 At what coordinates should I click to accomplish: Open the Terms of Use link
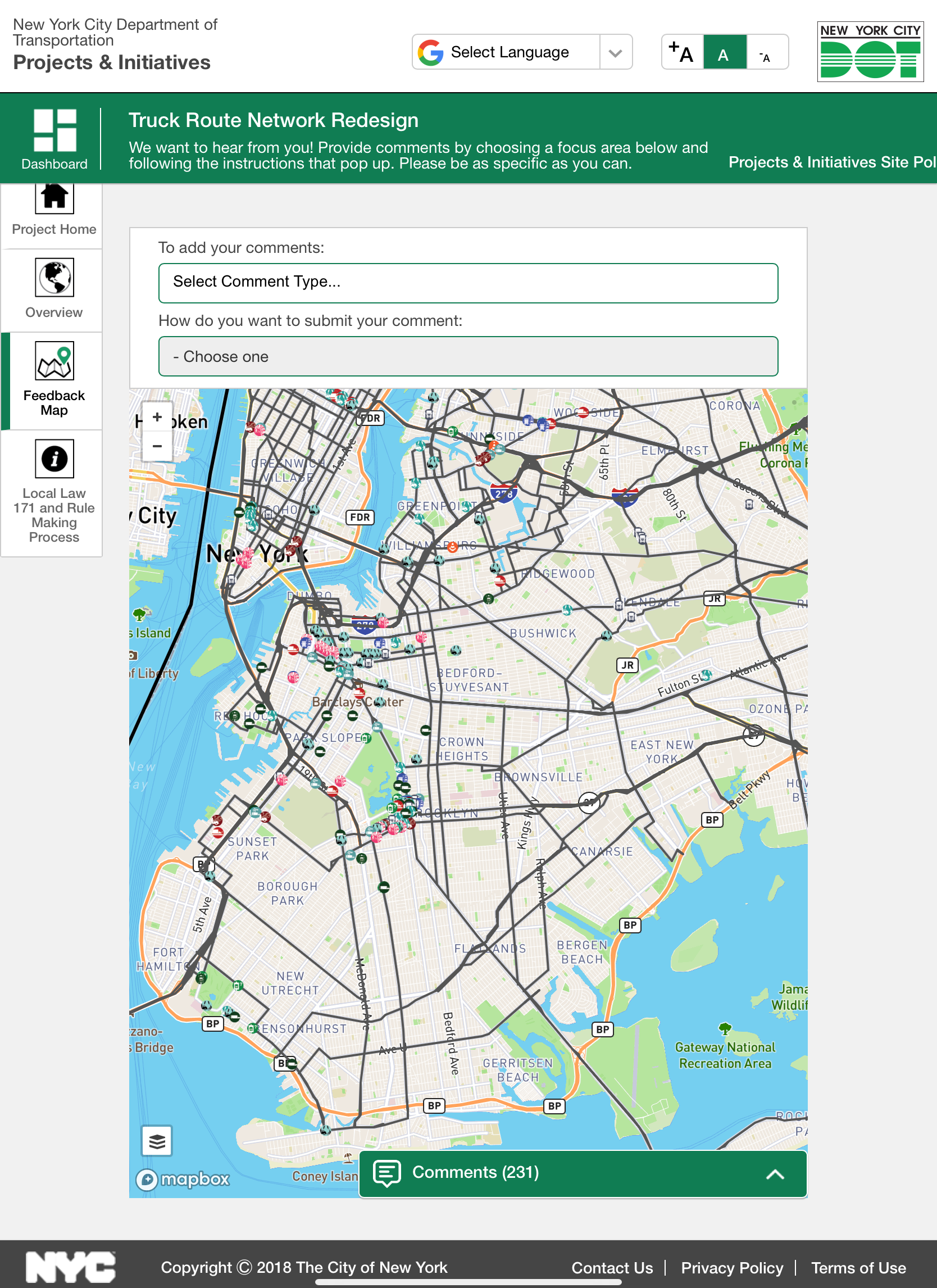[858, 1268]
